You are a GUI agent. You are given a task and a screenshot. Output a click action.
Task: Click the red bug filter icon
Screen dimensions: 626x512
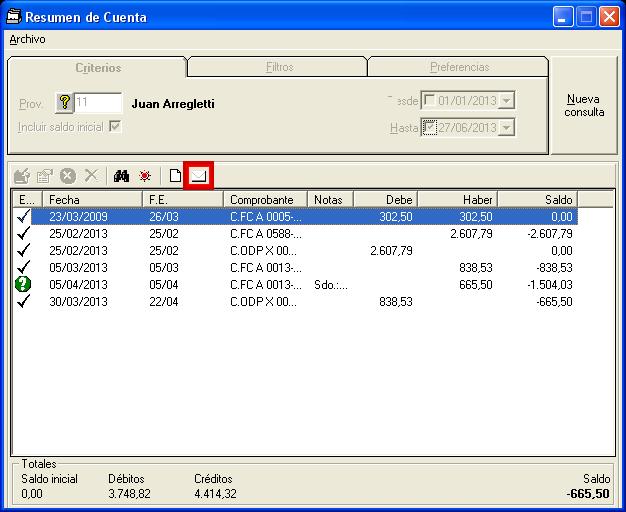[145, 176]
